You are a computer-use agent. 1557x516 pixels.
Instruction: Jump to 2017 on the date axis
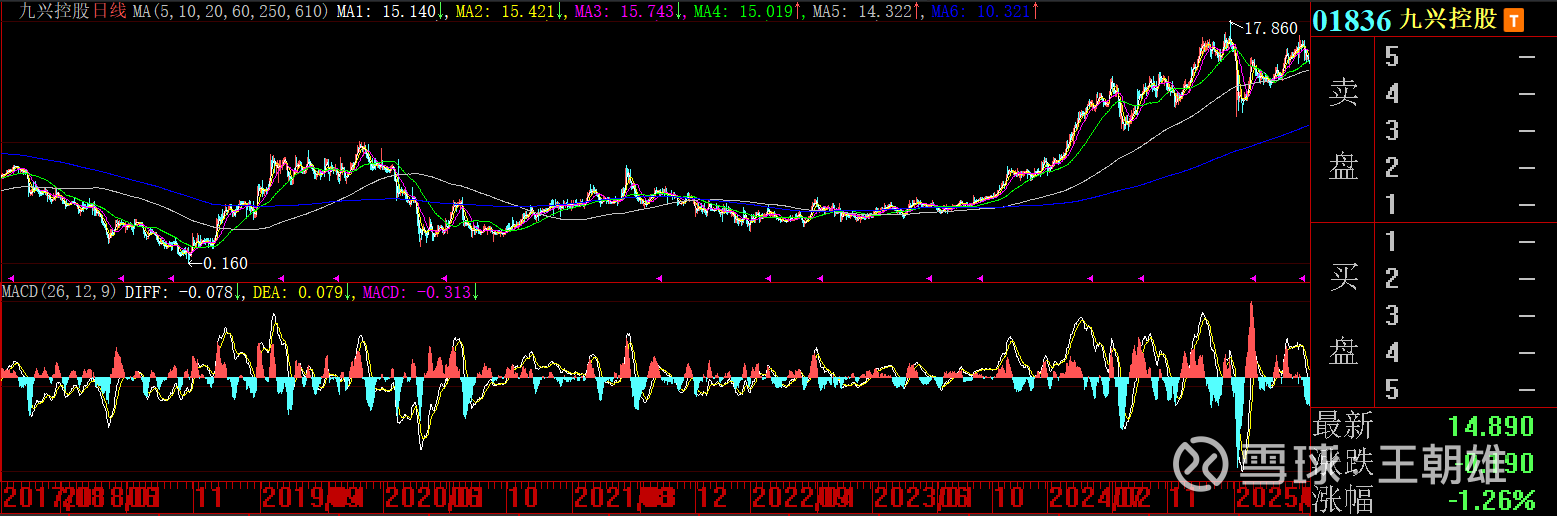click(31, 497)
